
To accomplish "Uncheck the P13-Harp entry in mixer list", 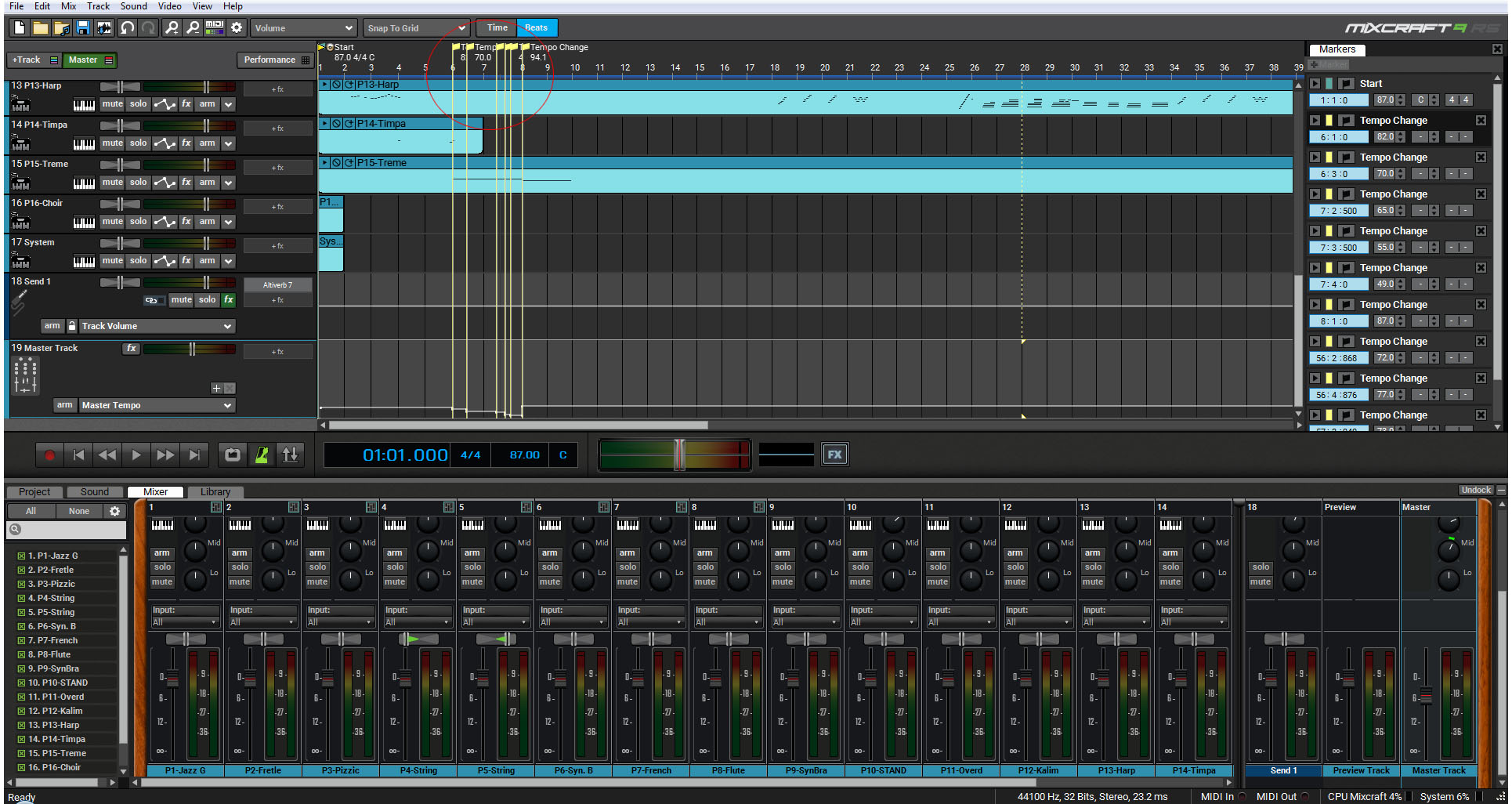I will coord(21,725).
